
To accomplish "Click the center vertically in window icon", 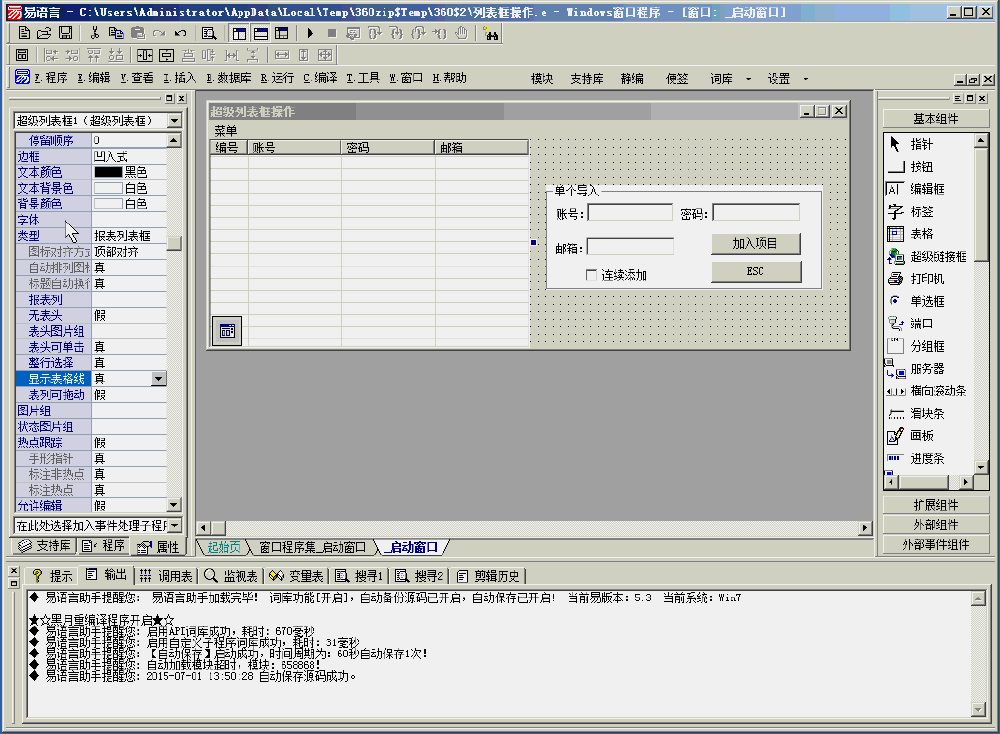I will click(166, 55).
